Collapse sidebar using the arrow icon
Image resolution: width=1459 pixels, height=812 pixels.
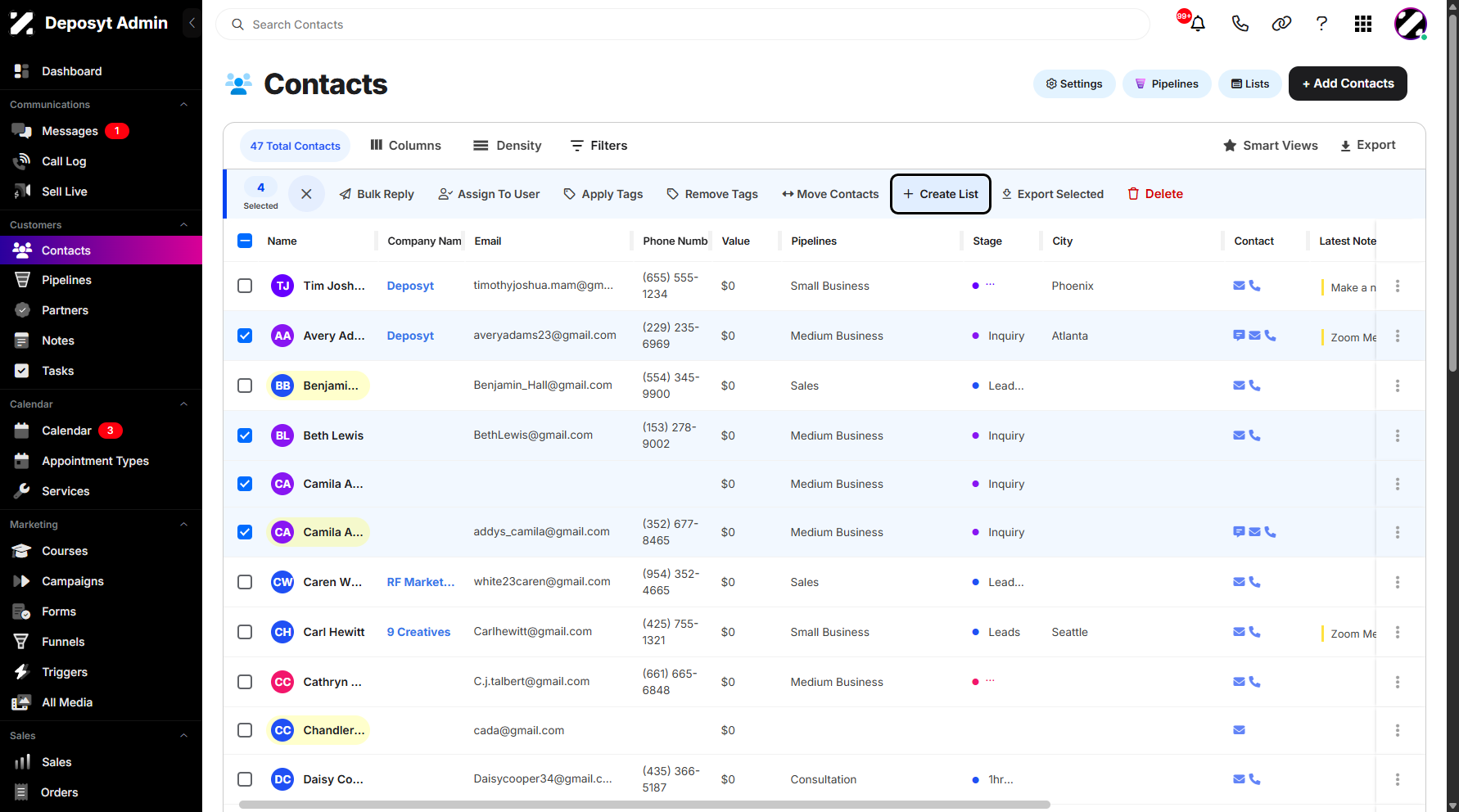192,23
